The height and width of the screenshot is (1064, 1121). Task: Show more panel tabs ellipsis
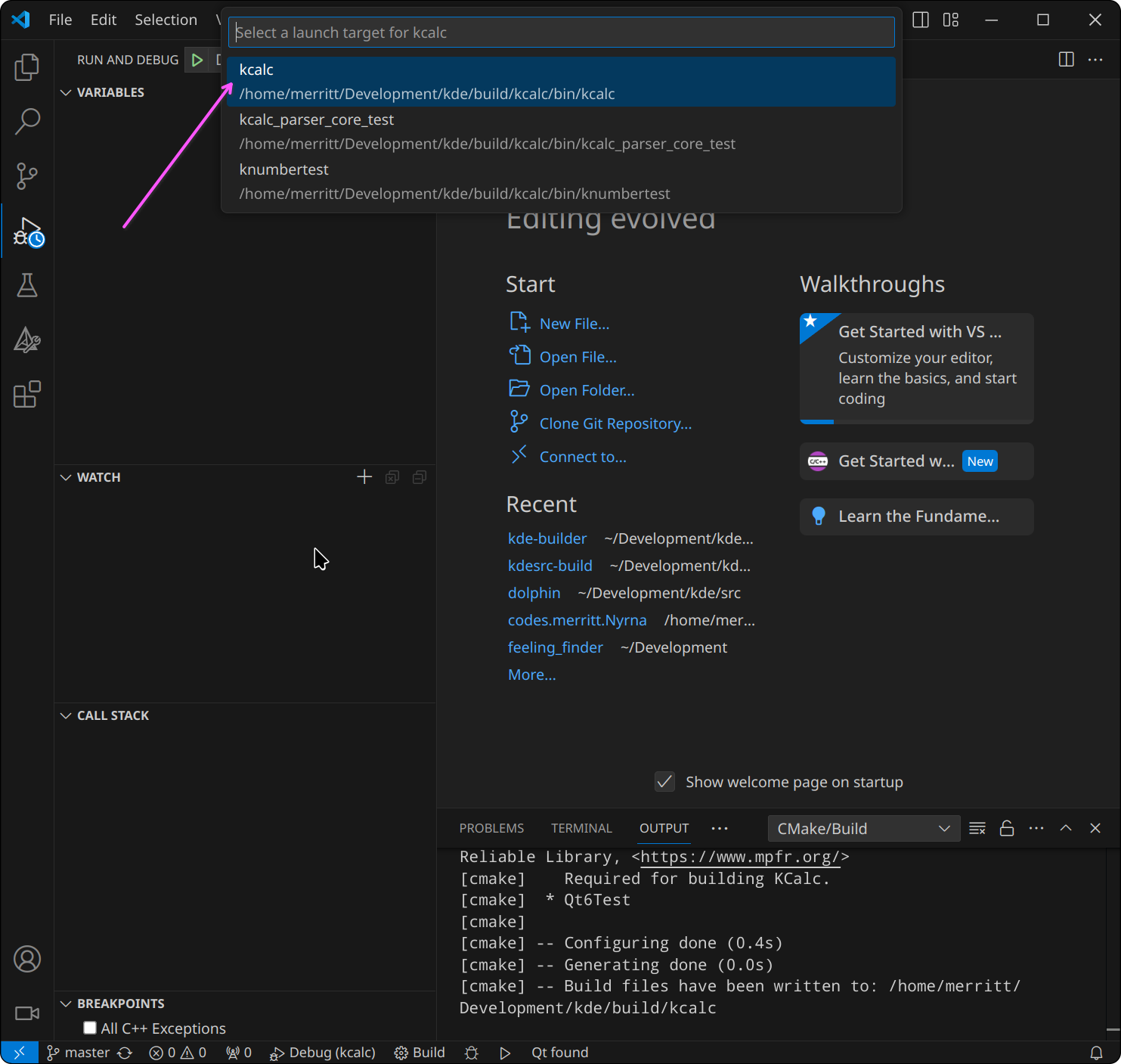[x=720, y=828]
